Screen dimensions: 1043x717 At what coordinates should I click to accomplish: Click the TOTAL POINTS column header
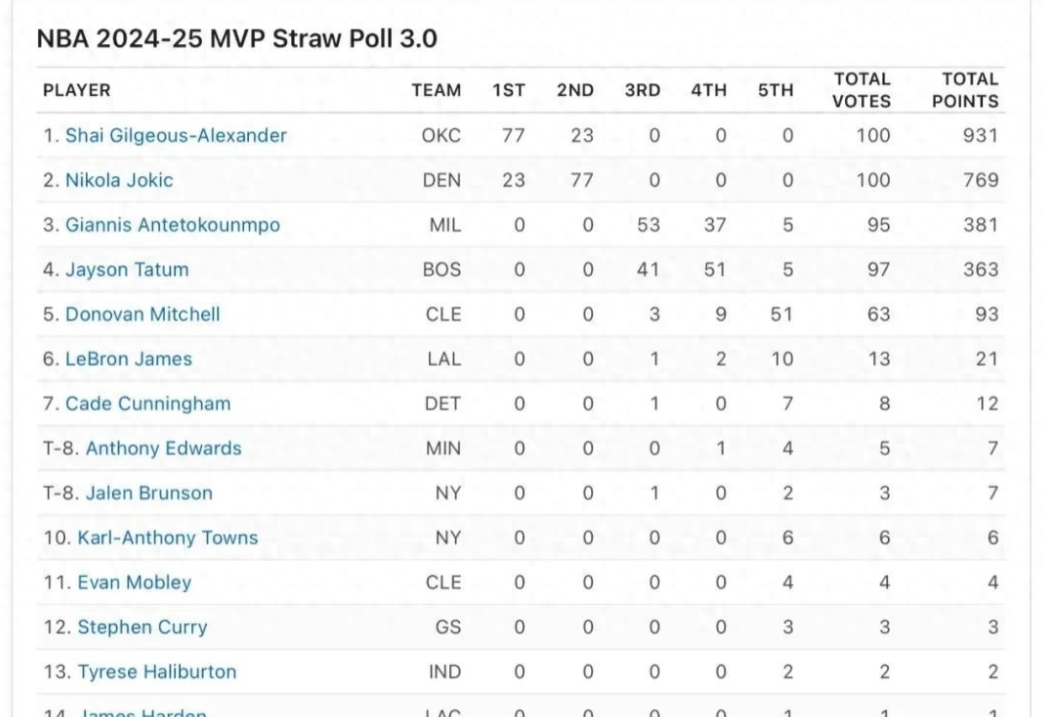970,90
